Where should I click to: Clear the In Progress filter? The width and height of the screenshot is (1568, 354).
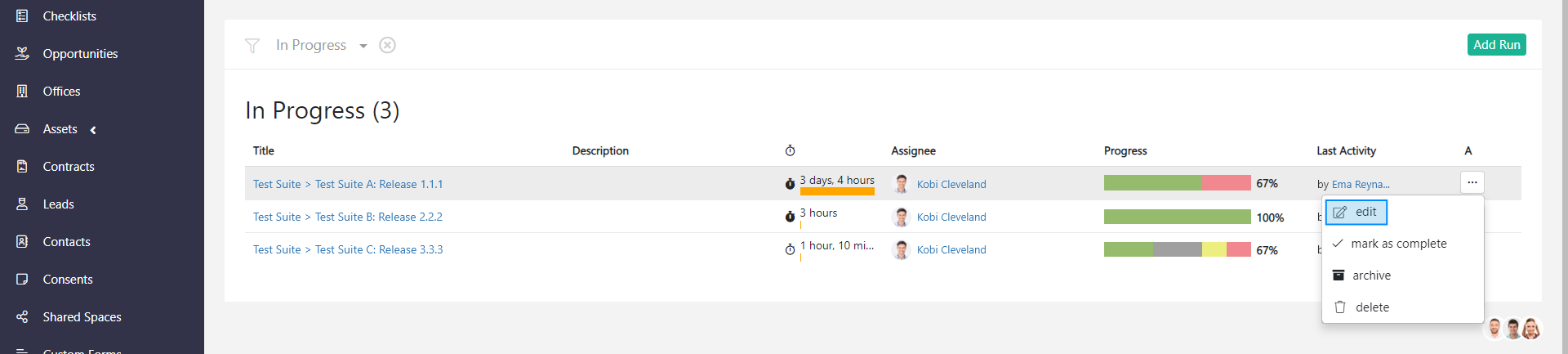388,45
